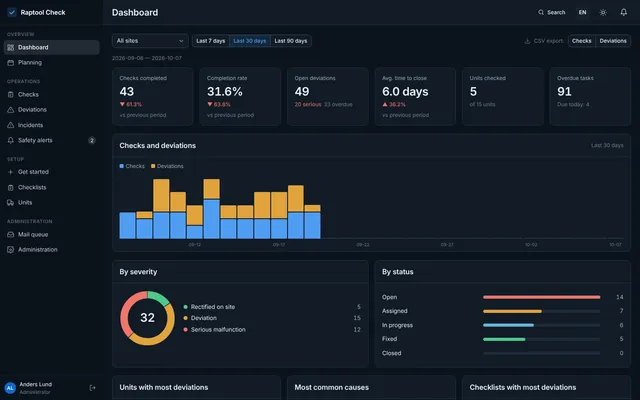Click the blue In progress status bar
Screen dimensions: 640x400
coord(508,325)
